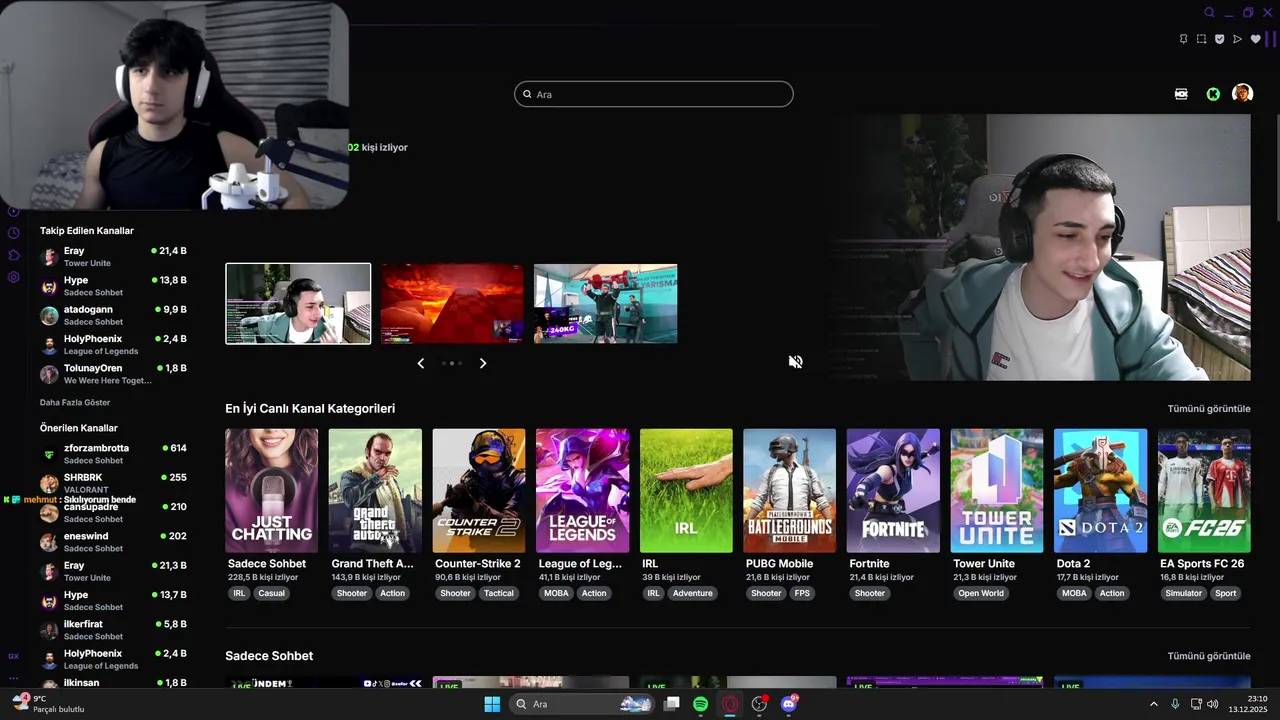The height and width of the screenshot is (720, 1280).
Task: Open the Just Chatting category card
Action: 272,491
